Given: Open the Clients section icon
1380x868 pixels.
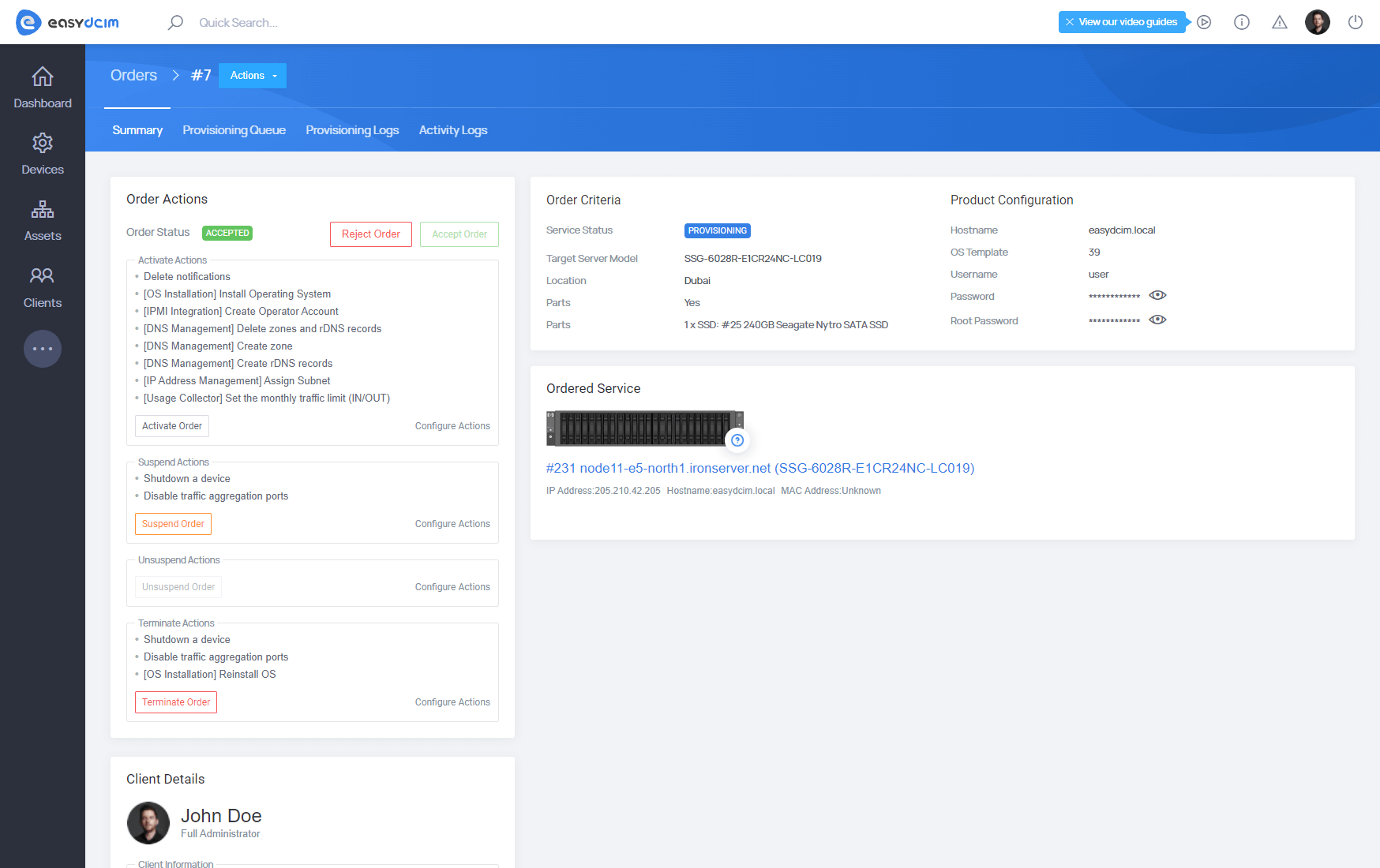Looking at the screenshot, I should (43, 276).
